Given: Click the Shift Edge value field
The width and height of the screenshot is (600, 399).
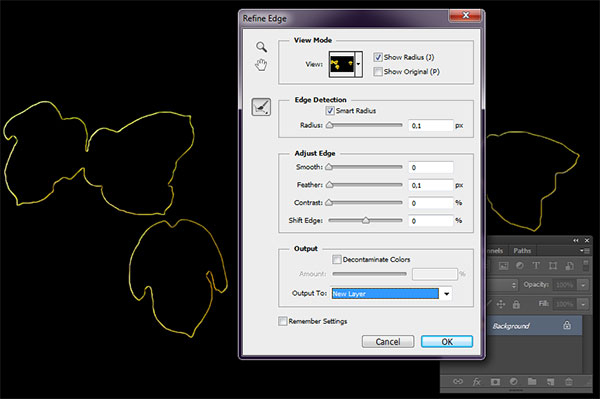Looking at the screenshot, I should point(430,221).
